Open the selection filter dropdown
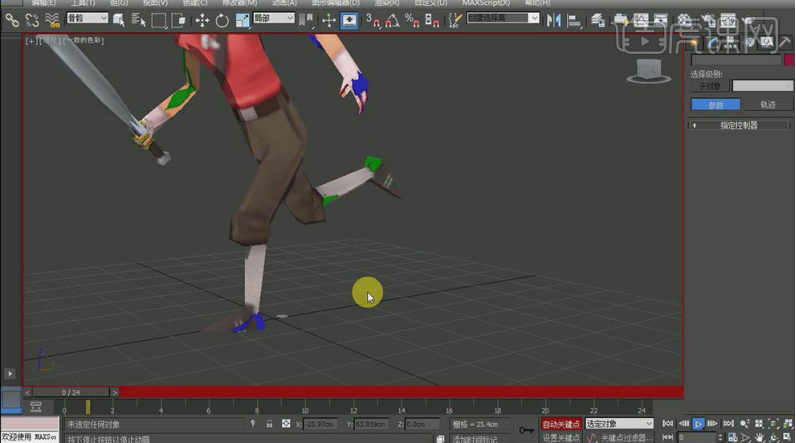 click(87, 18)
